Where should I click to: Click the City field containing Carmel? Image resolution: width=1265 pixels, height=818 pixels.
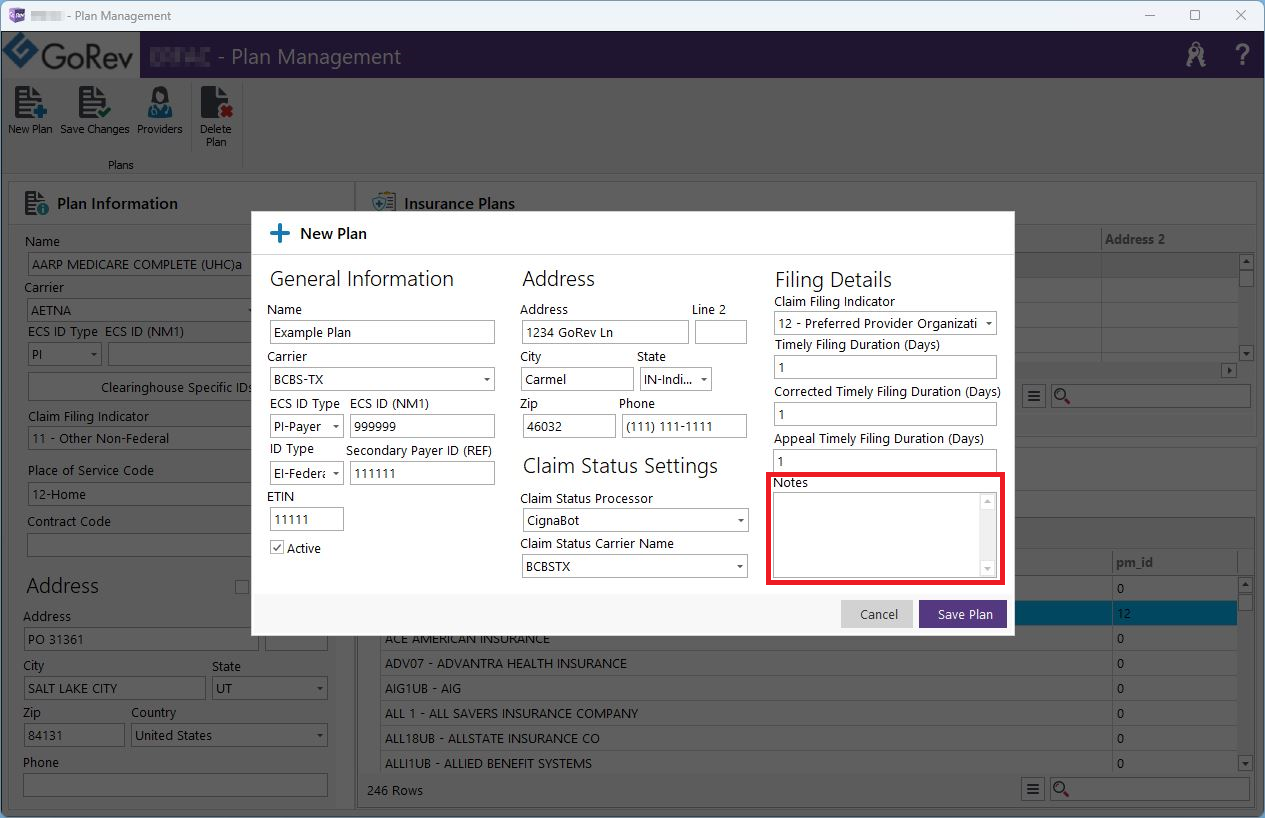pyautogui.click(x=578, y=379)
